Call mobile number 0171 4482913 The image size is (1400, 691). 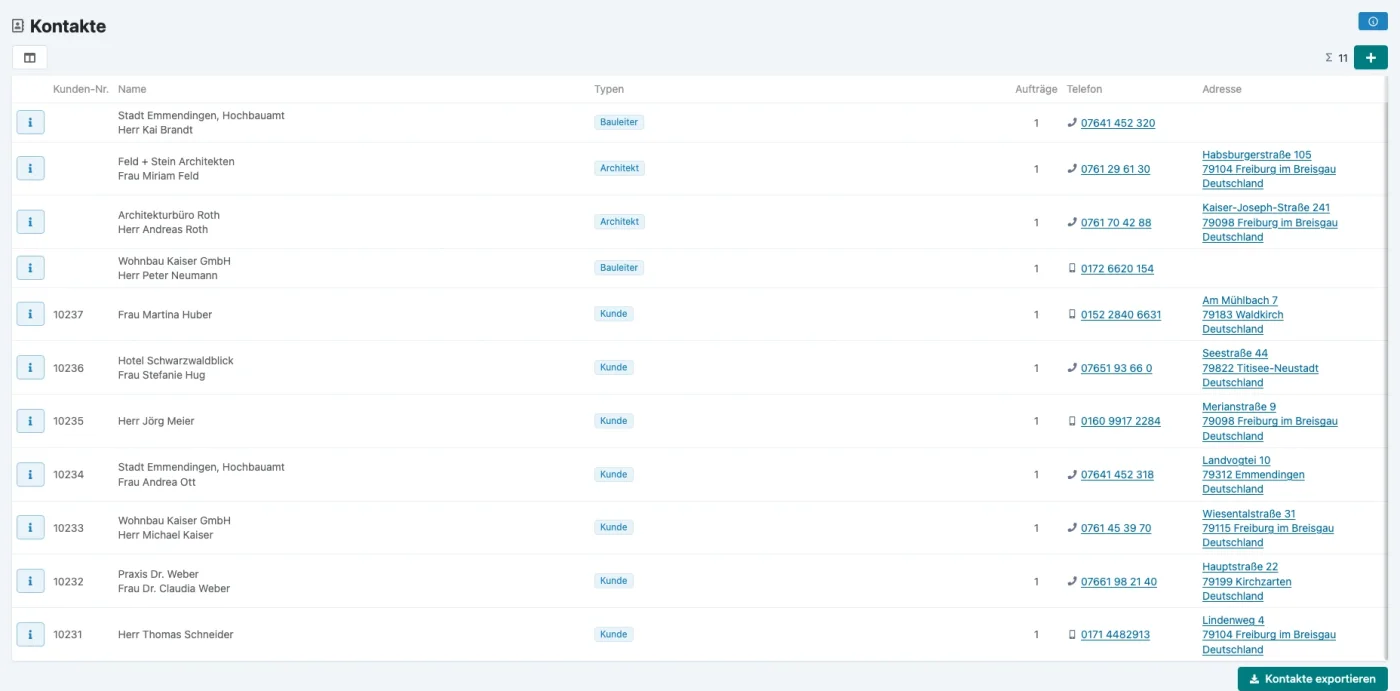1115,635
